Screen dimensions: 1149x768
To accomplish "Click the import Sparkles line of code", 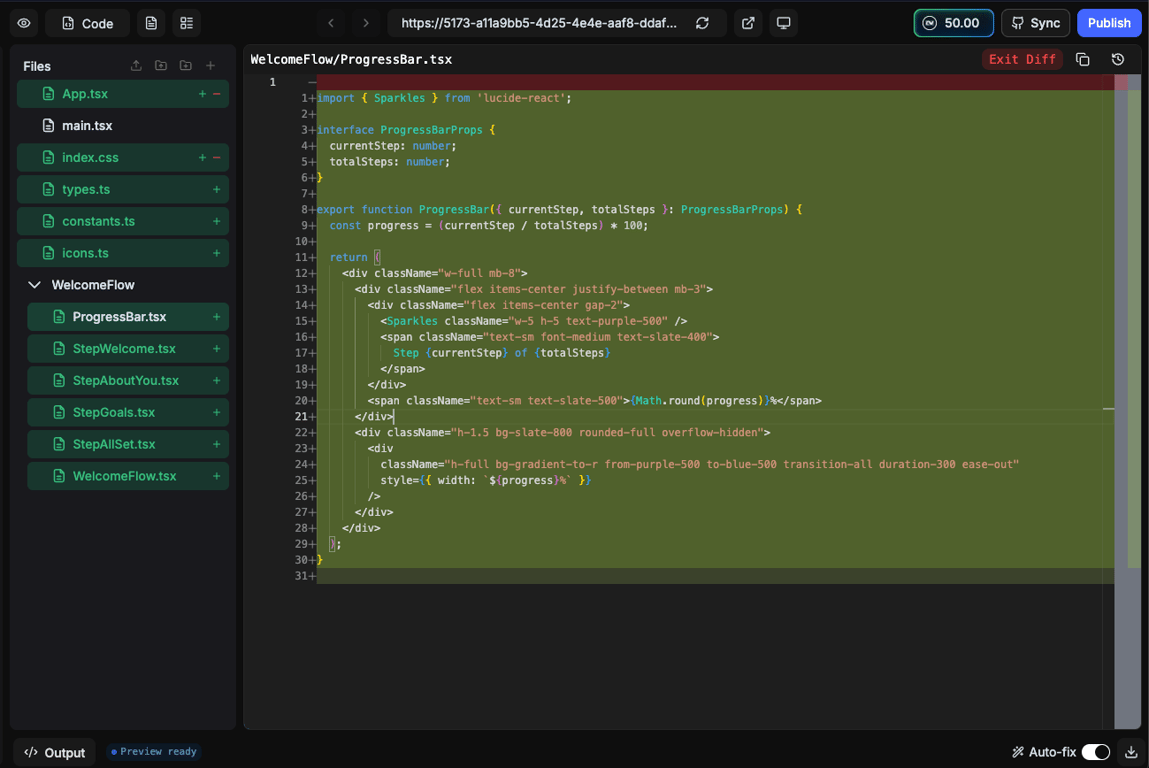I will point(444,98).
